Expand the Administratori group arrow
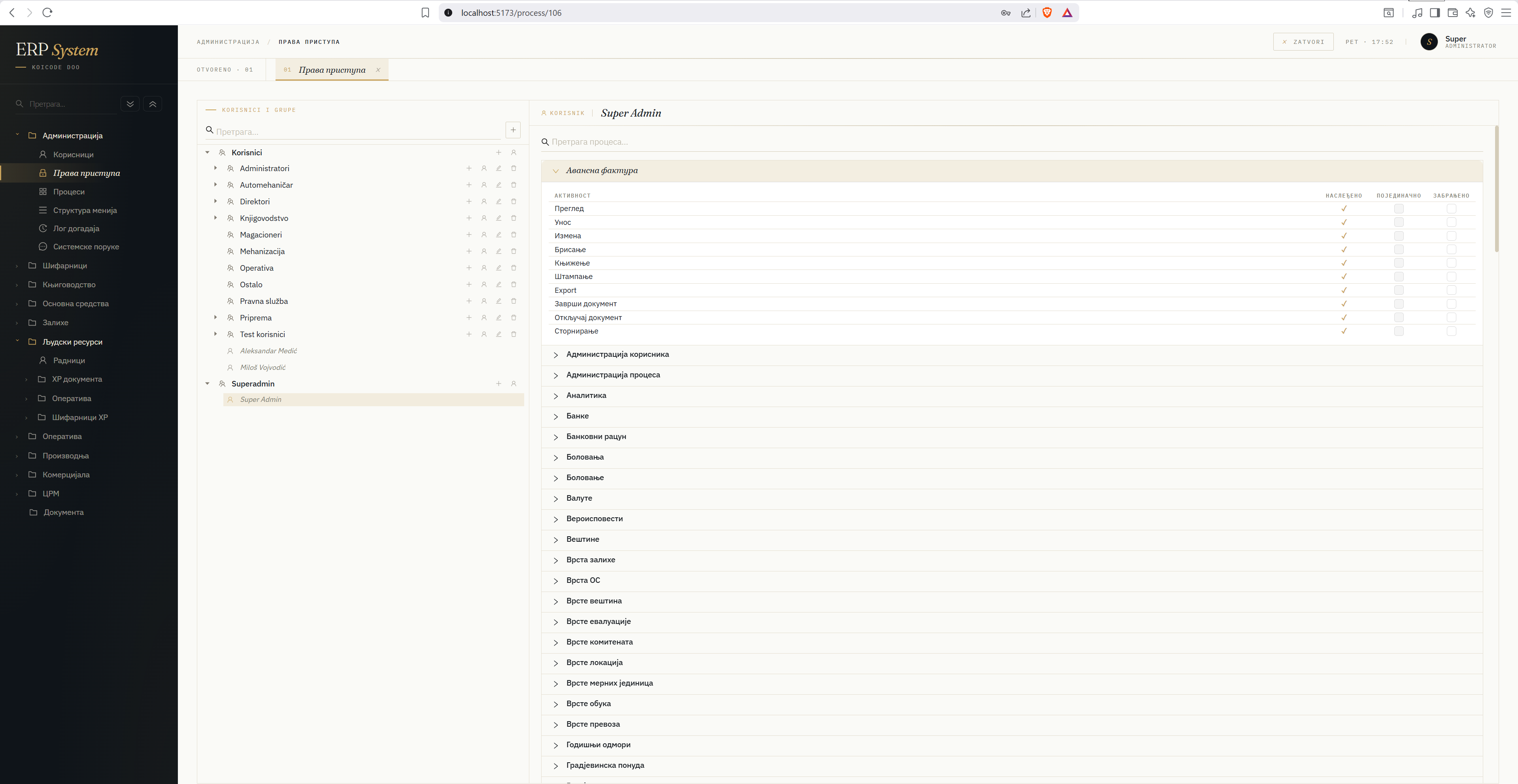Image resolution: width=1518 pixels, height=784 pixels. pos(216,168)
